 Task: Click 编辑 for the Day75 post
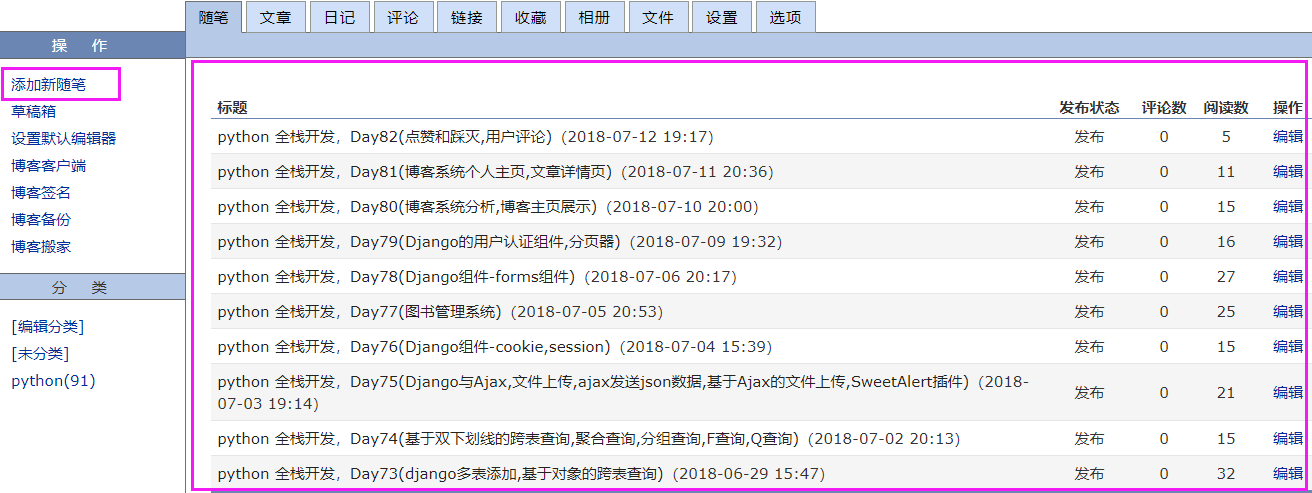pos(1287,393)
